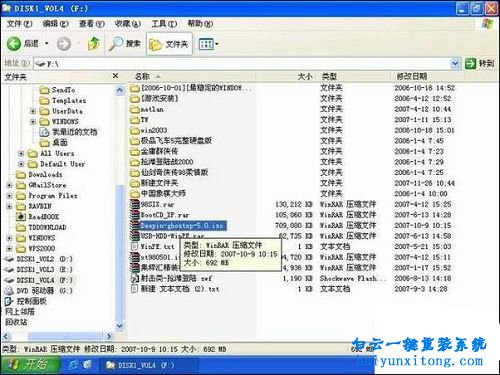Screen dimensions: 500x375
Task: Open the View menu
Action: click(92, 24)
